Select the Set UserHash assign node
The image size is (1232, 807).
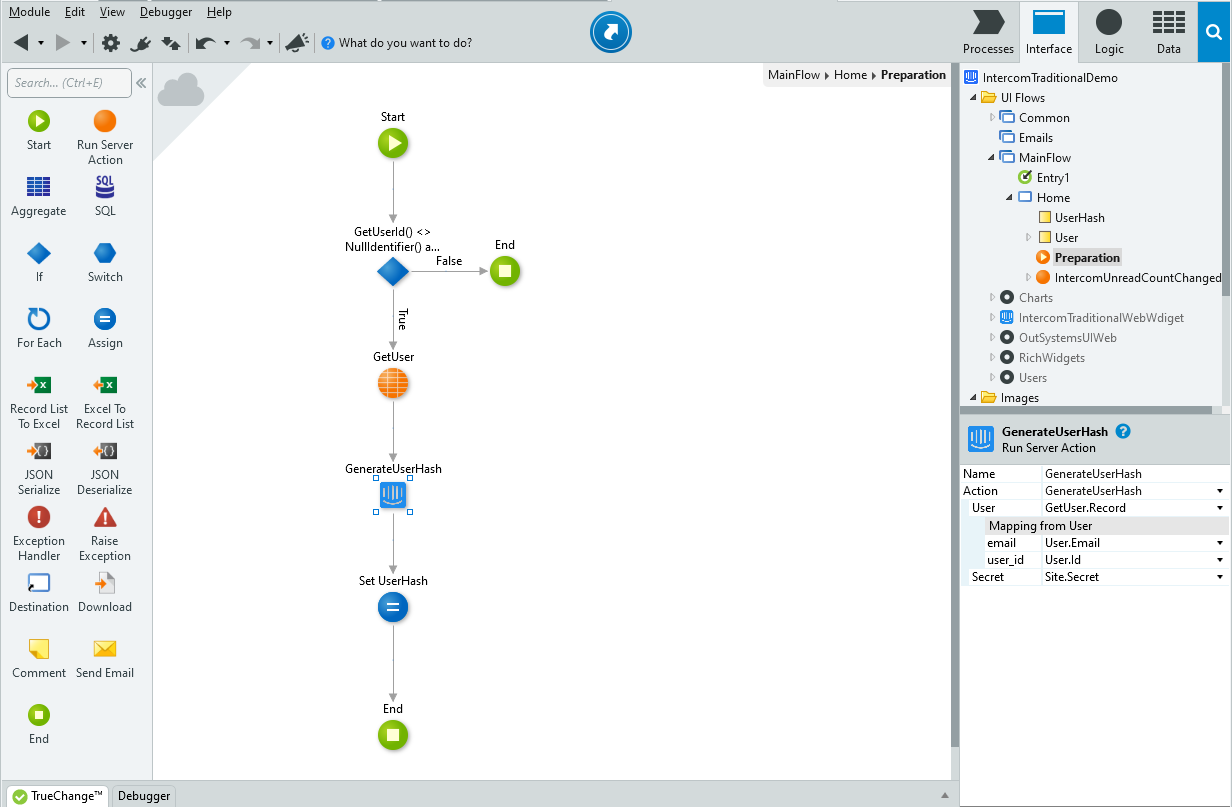click(x=393, y=608)
